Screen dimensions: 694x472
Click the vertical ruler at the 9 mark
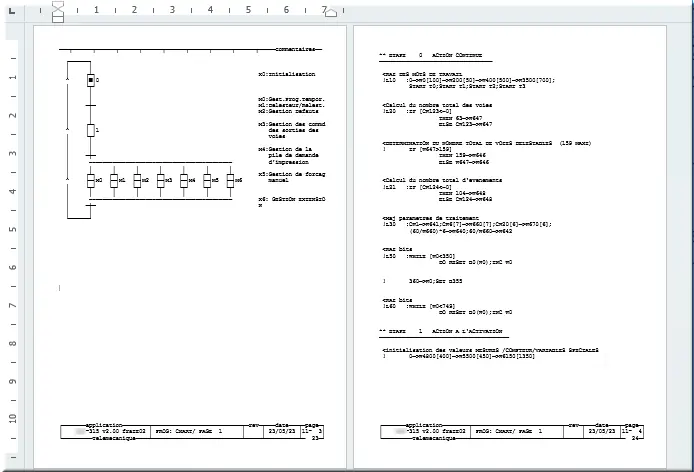click(12, 382)
